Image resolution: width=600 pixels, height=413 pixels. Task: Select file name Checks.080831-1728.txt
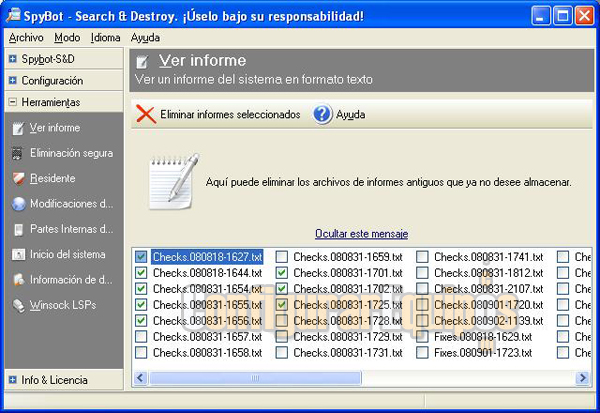tap(348, 321)
